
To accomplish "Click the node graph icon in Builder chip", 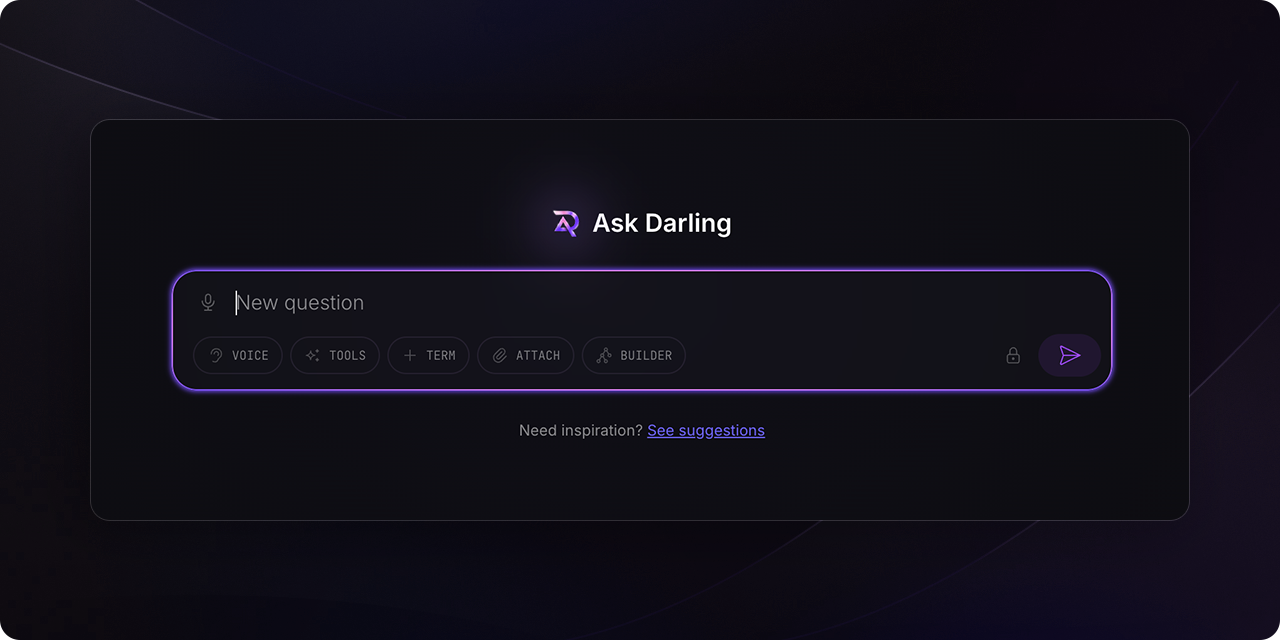I will [x=604, y=355].
